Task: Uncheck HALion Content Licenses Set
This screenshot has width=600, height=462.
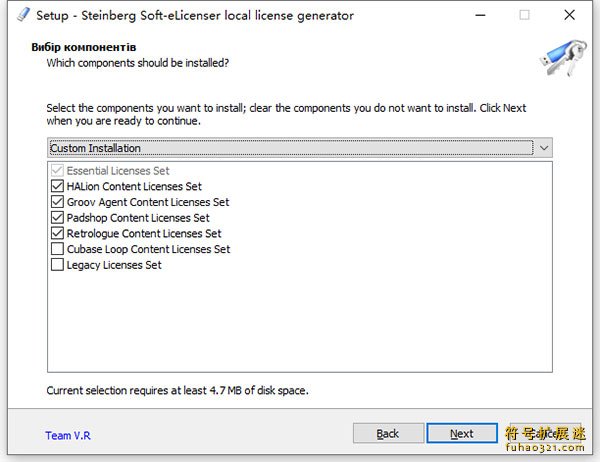Action: point(57,186)
